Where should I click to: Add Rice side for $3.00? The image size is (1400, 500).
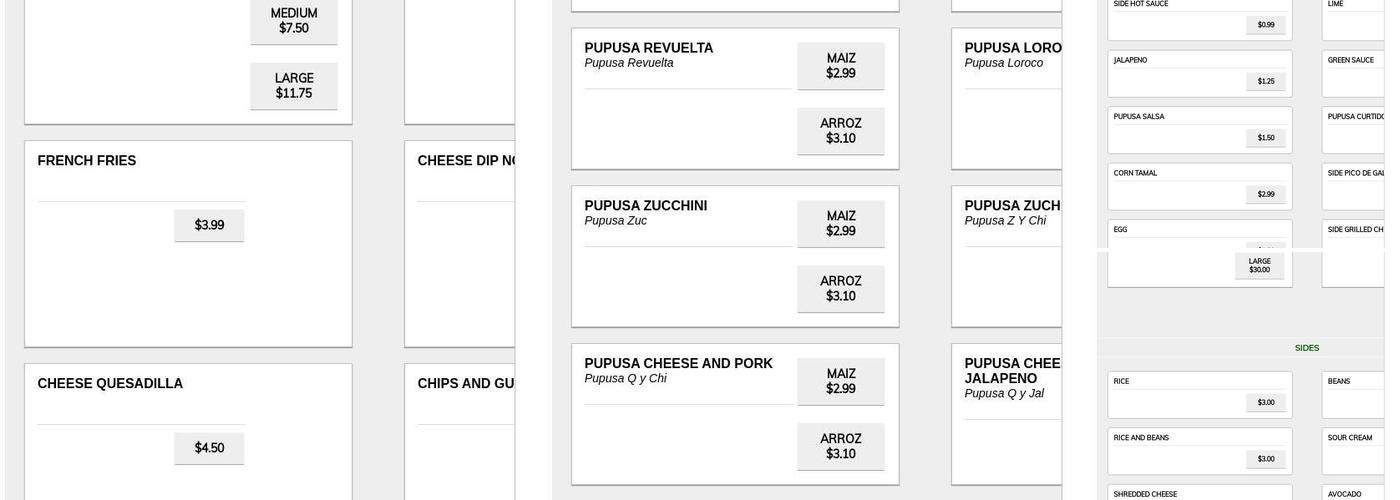tap(1265, 402)
